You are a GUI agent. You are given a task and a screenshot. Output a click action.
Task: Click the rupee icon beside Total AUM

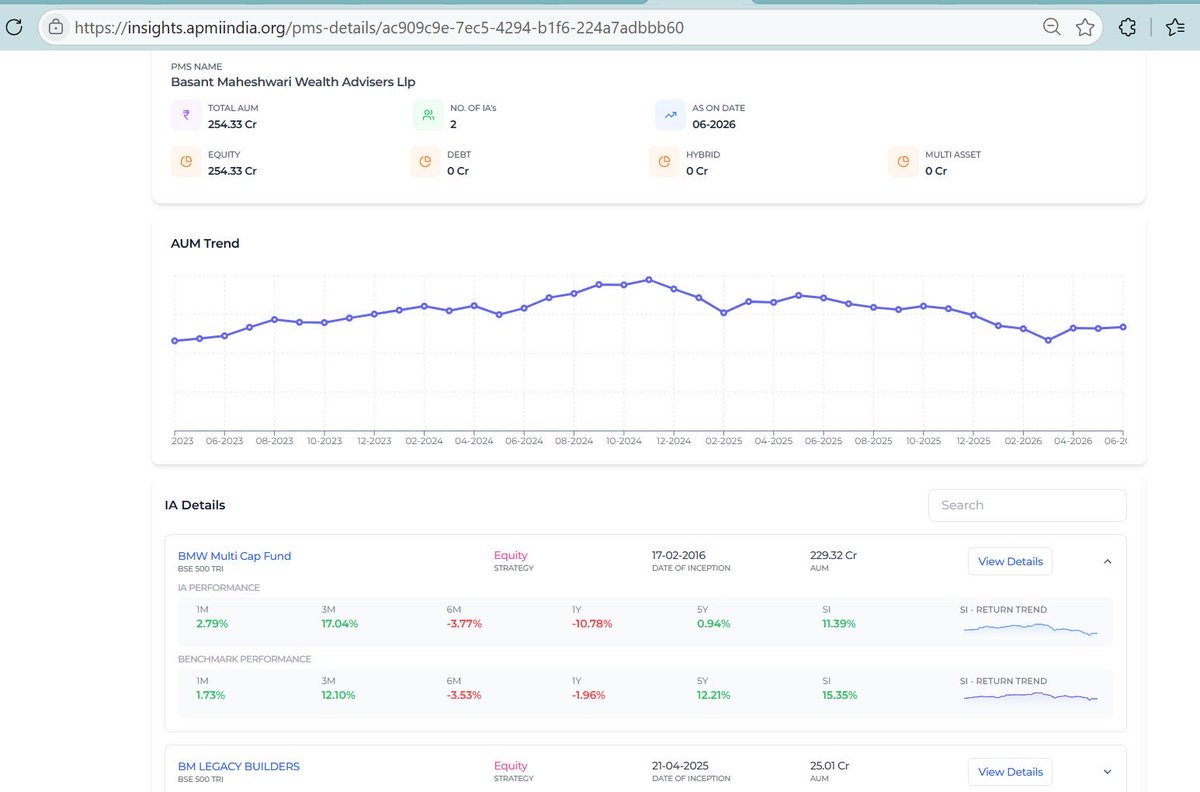pos(186,115)
